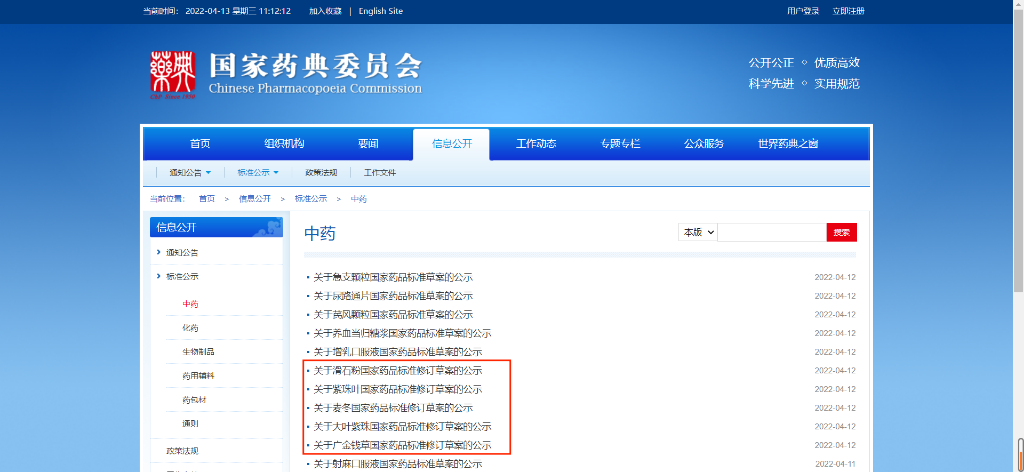
Task: Click 立即注册 register link
Action: point(848,11)
